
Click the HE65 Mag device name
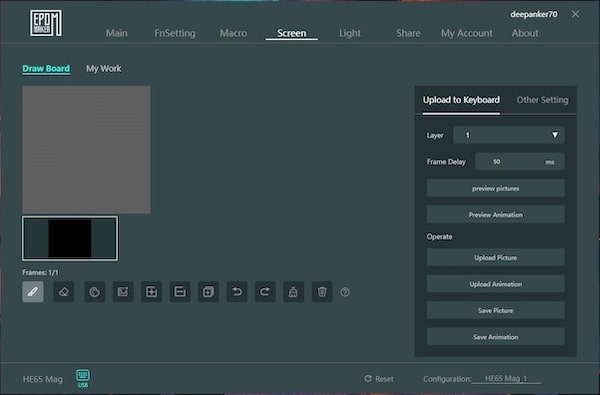(42, 379)
